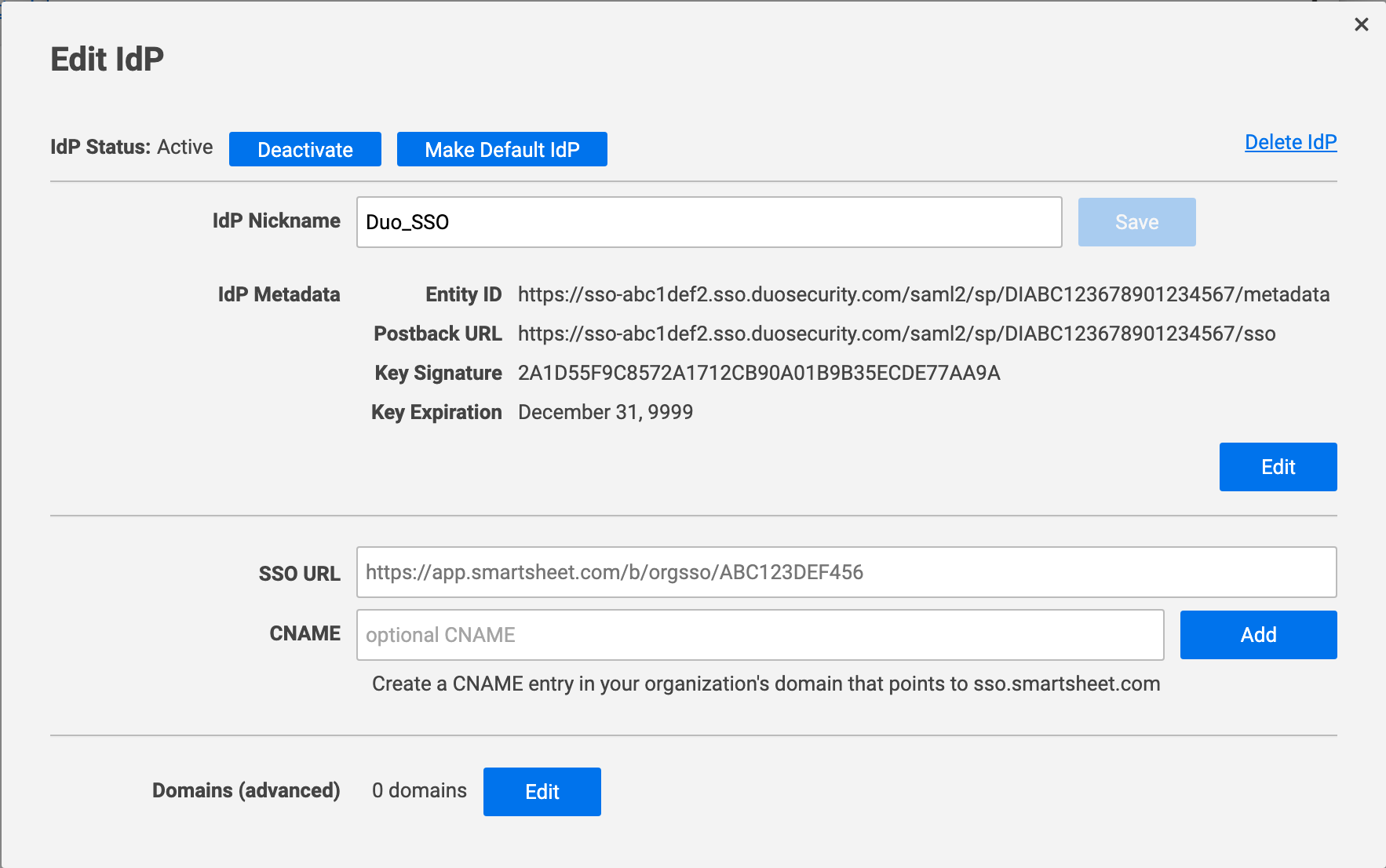Make Duo_SSO the default IdP
The image size is (1386, 868).
click(x=502, y=149)
